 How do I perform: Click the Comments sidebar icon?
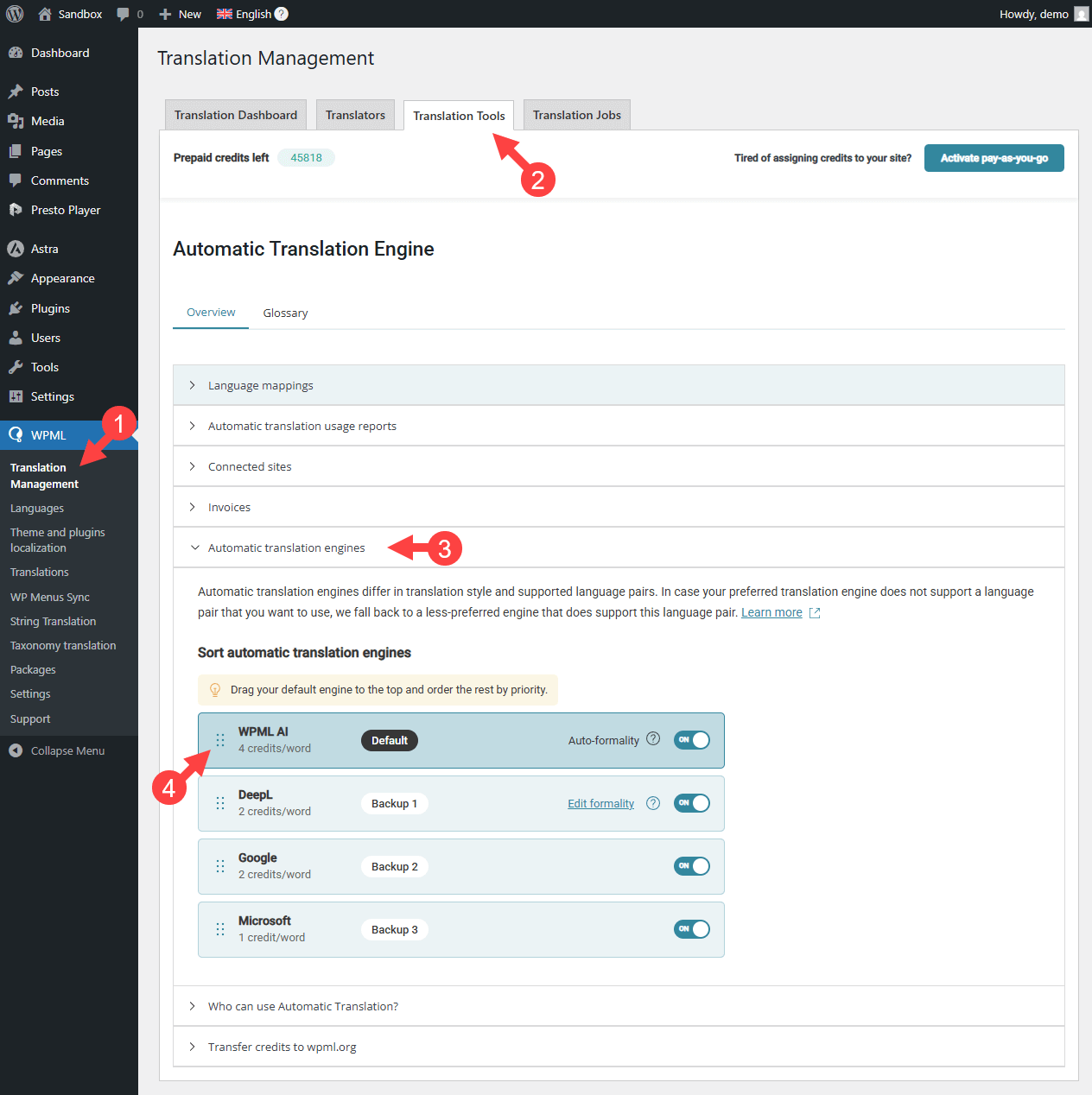pyautogui.click(x=16, y=180)
